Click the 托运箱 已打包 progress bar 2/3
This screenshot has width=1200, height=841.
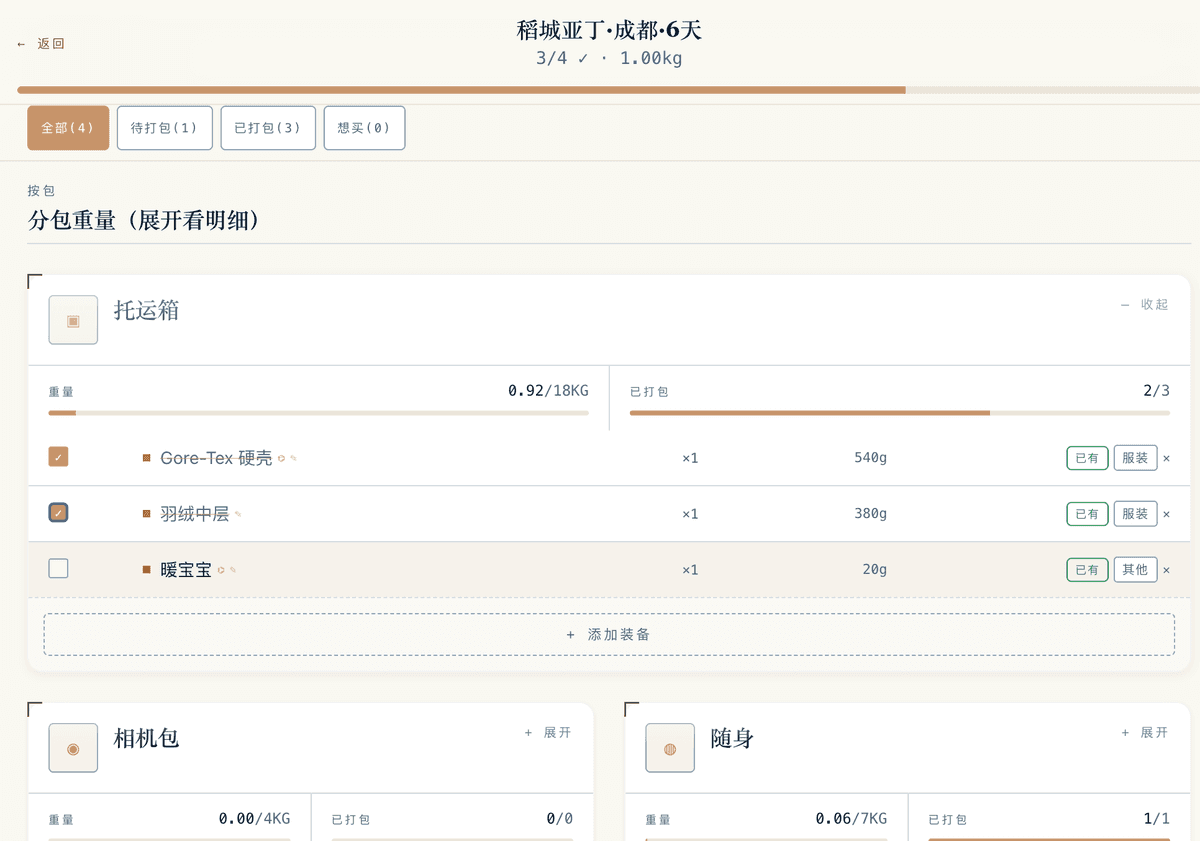point(900,412)
